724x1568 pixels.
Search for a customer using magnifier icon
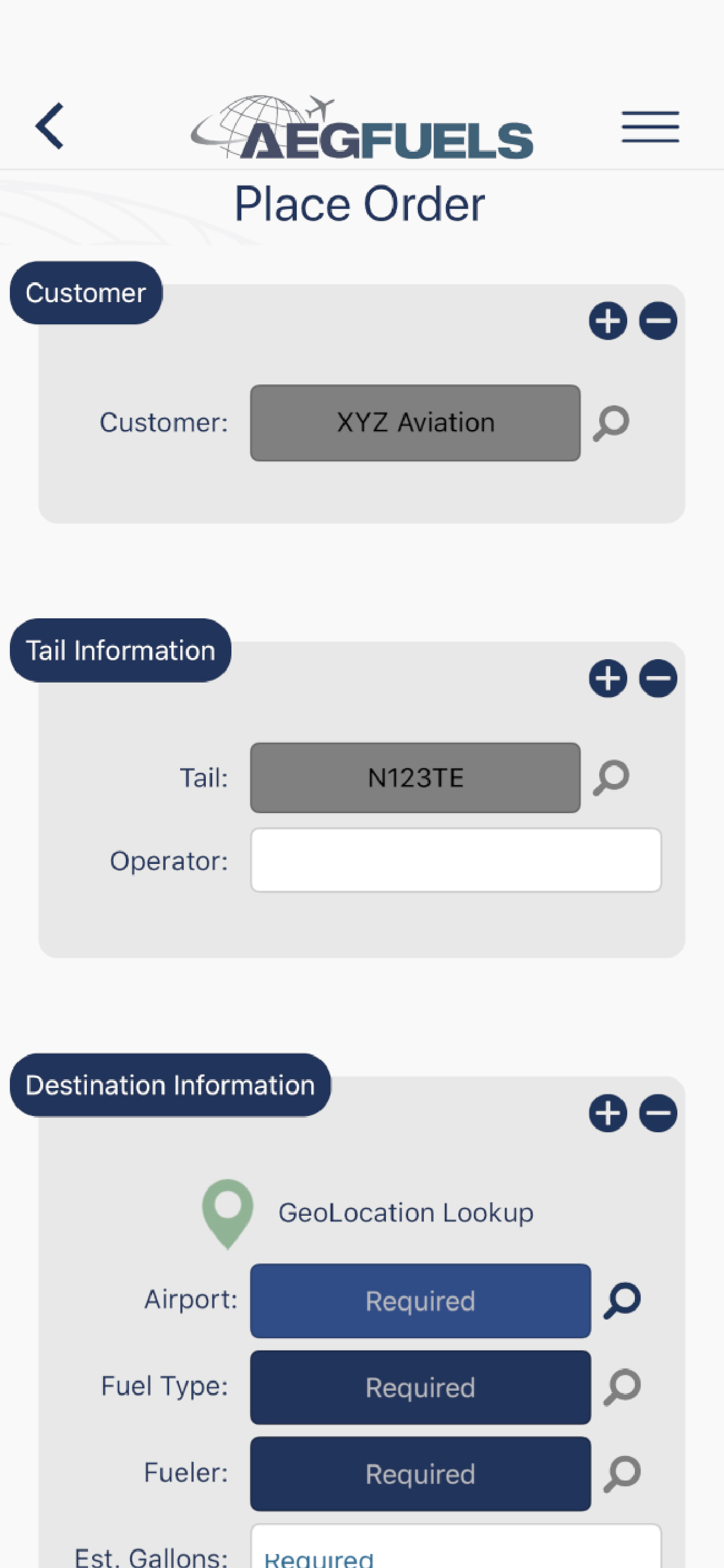[611, 422]
